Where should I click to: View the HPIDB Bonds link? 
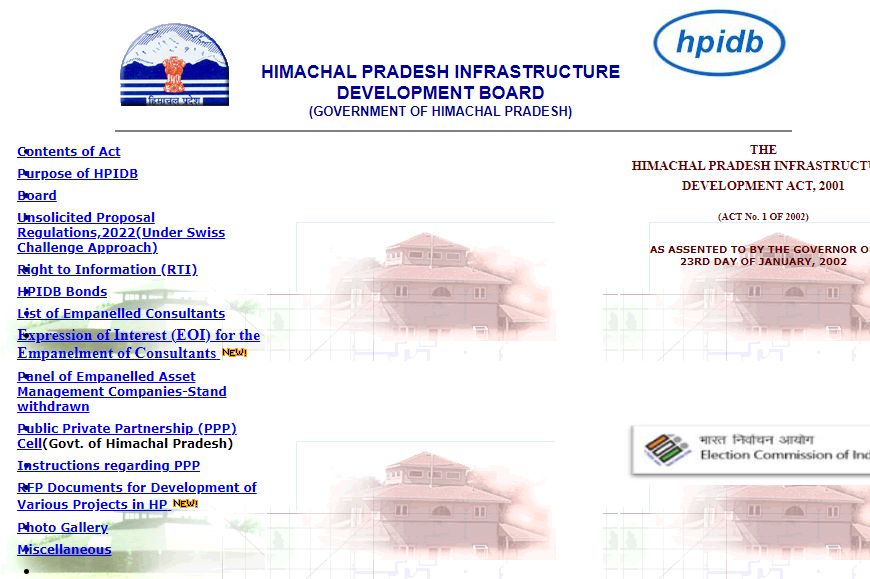62,292
